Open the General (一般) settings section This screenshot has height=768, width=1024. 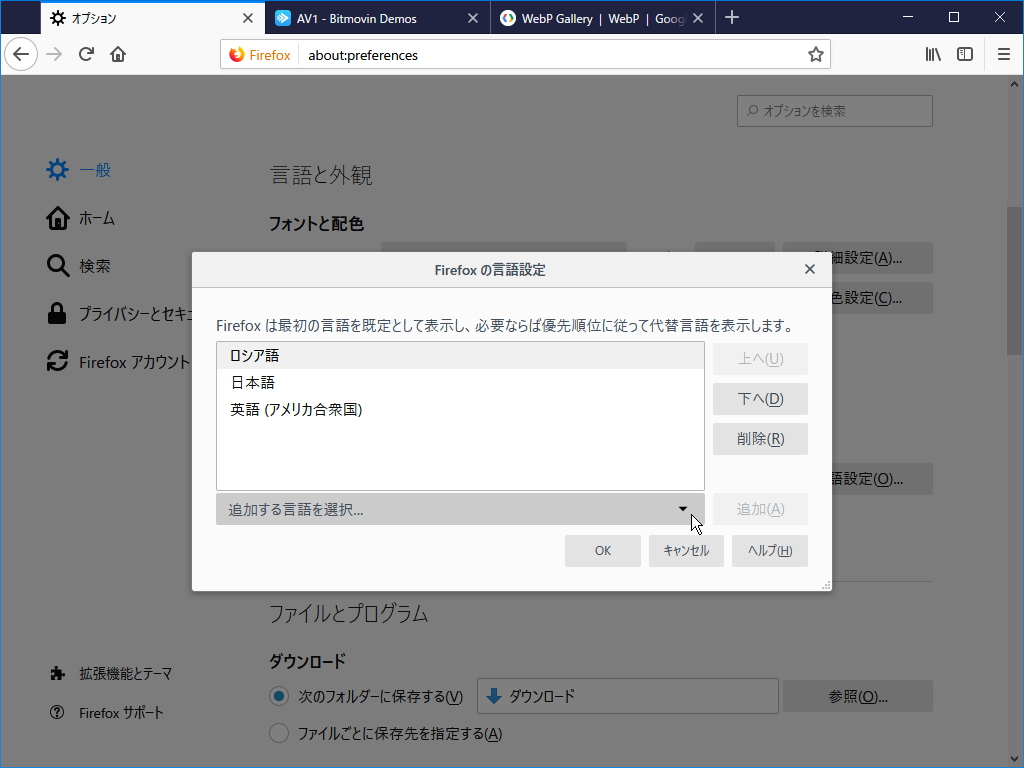coord(95,169)
